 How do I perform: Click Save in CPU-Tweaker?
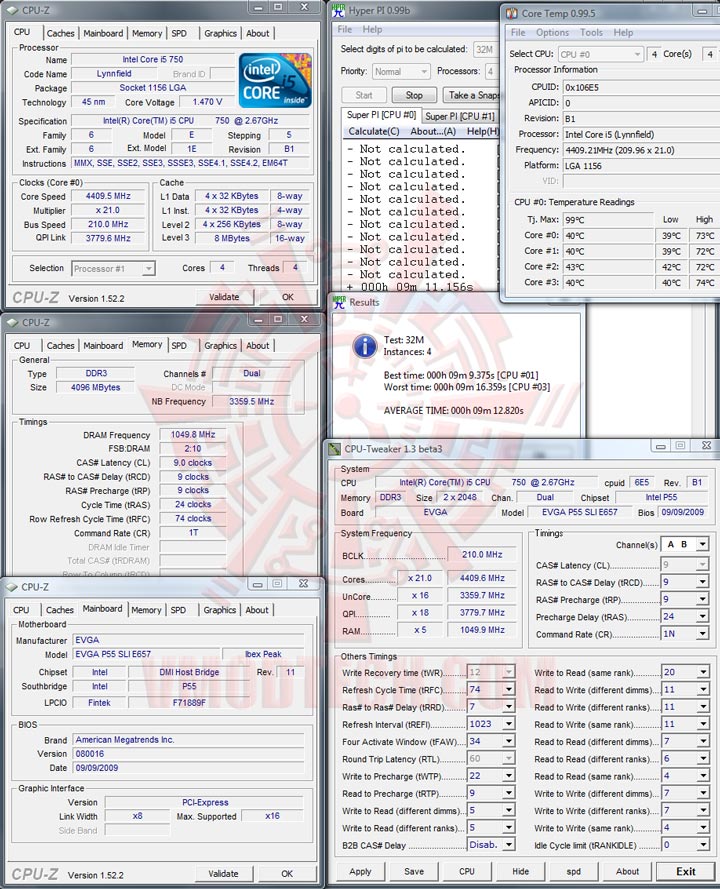[414, 872]
